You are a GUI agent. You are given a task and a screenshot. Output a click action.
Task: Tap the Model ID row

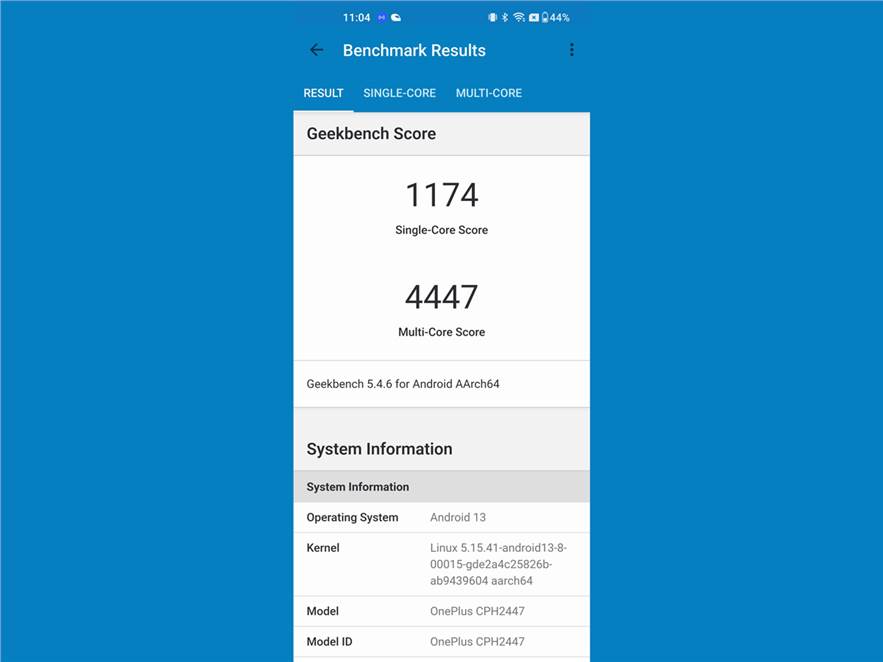441,642
